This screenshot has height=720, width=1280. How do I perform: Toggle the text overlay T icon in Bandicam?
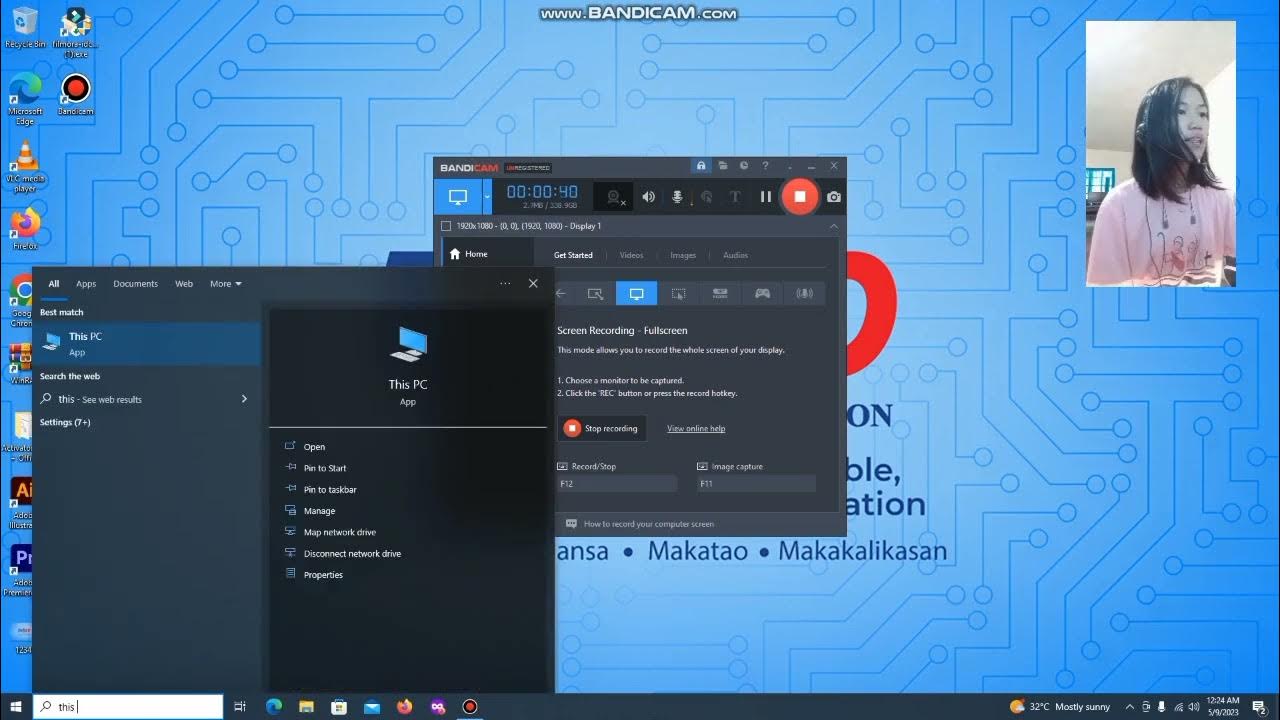(x=735, y=197)
